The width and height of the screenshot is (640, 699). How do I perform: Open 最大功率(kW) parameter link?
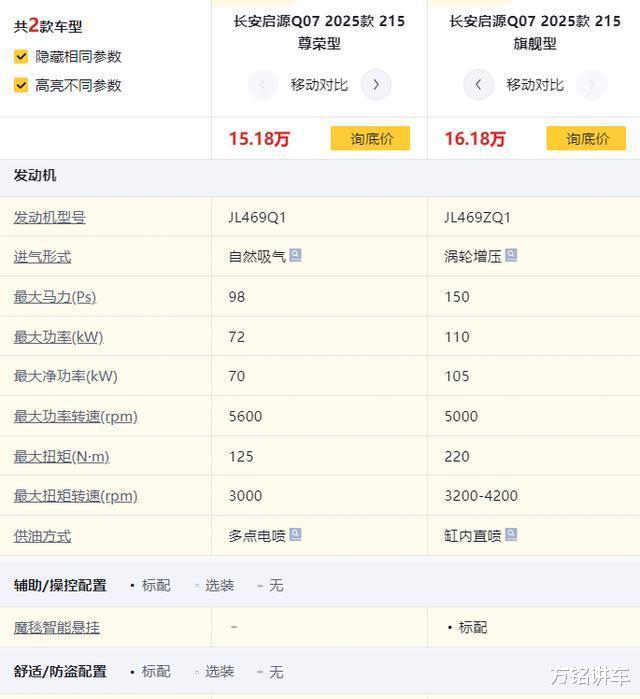point(58,337)
